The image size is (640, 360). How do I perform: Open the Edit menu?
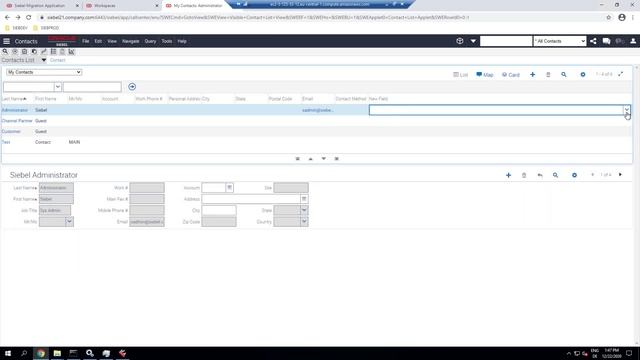point(98,41)
